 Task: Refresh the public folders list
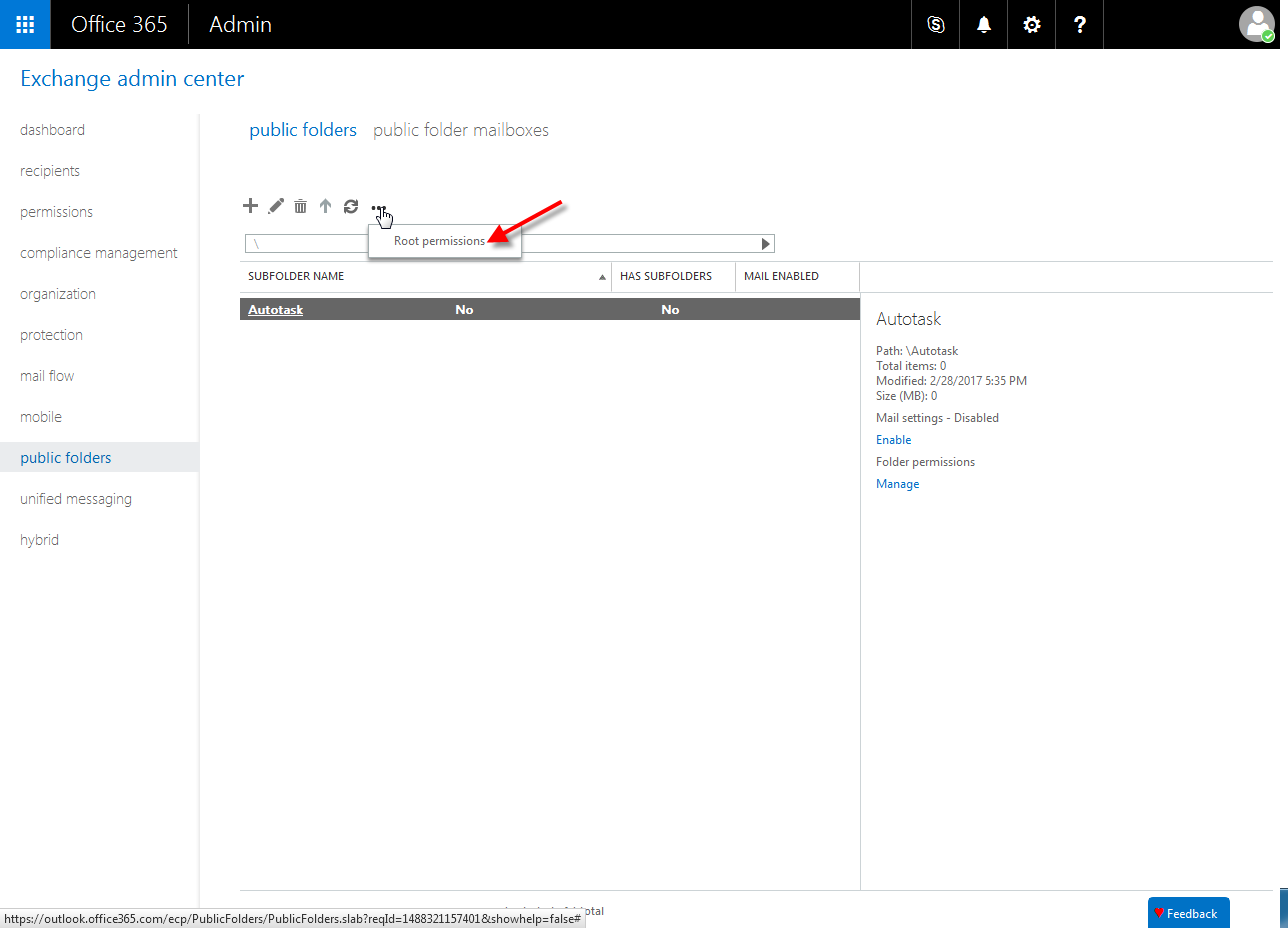click(x=350, y=206)
